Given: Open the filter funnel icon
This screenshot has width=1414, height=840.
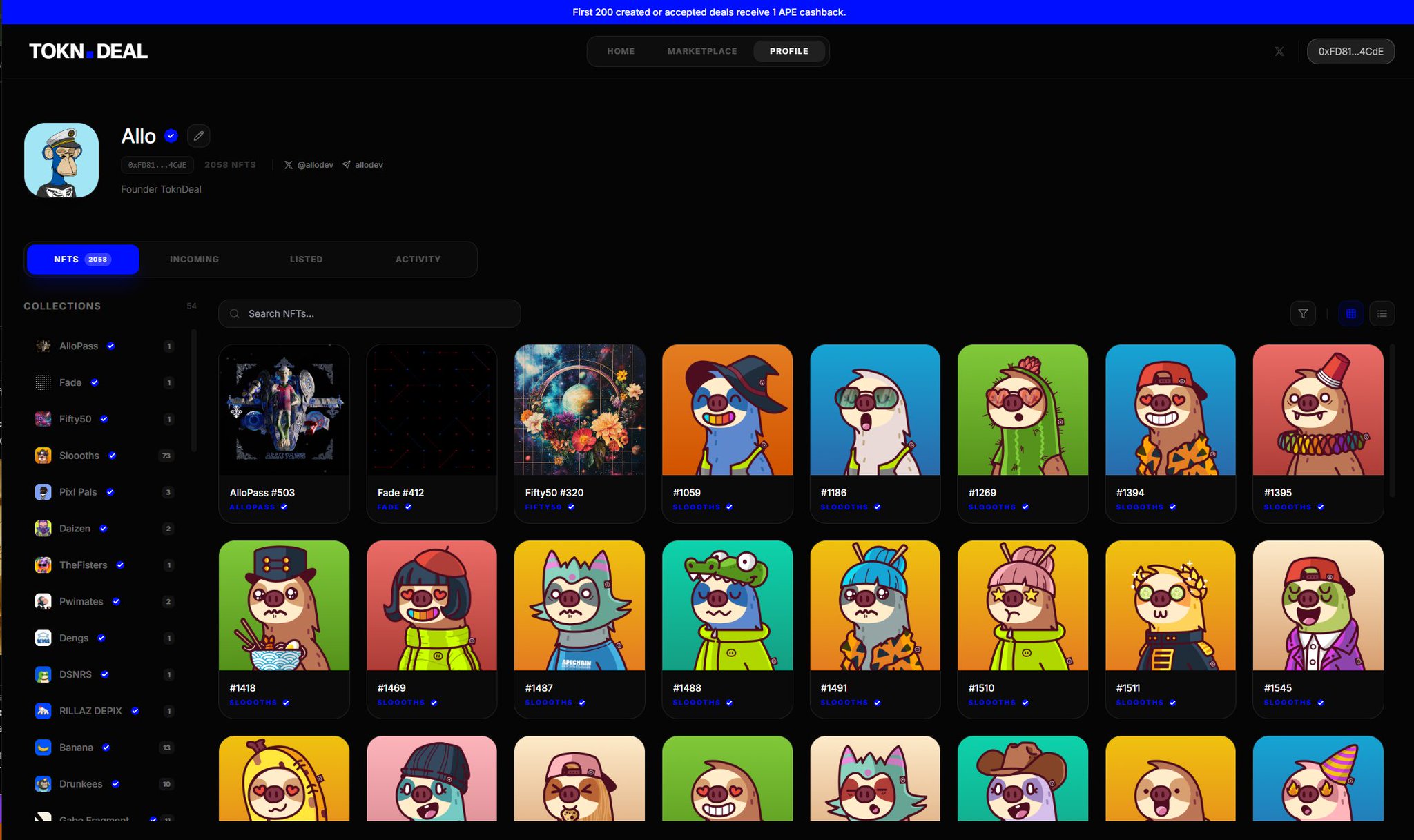Looking at the screenshot, I should point(1302,313).
